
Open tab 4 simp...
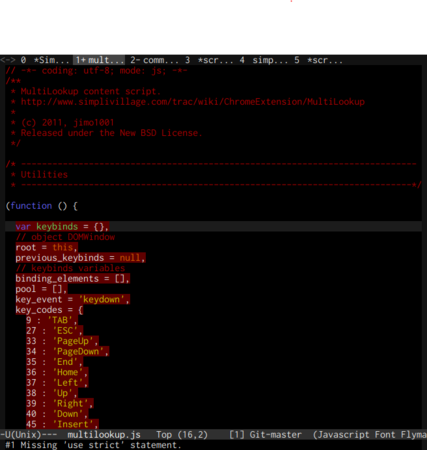point(263,60)
